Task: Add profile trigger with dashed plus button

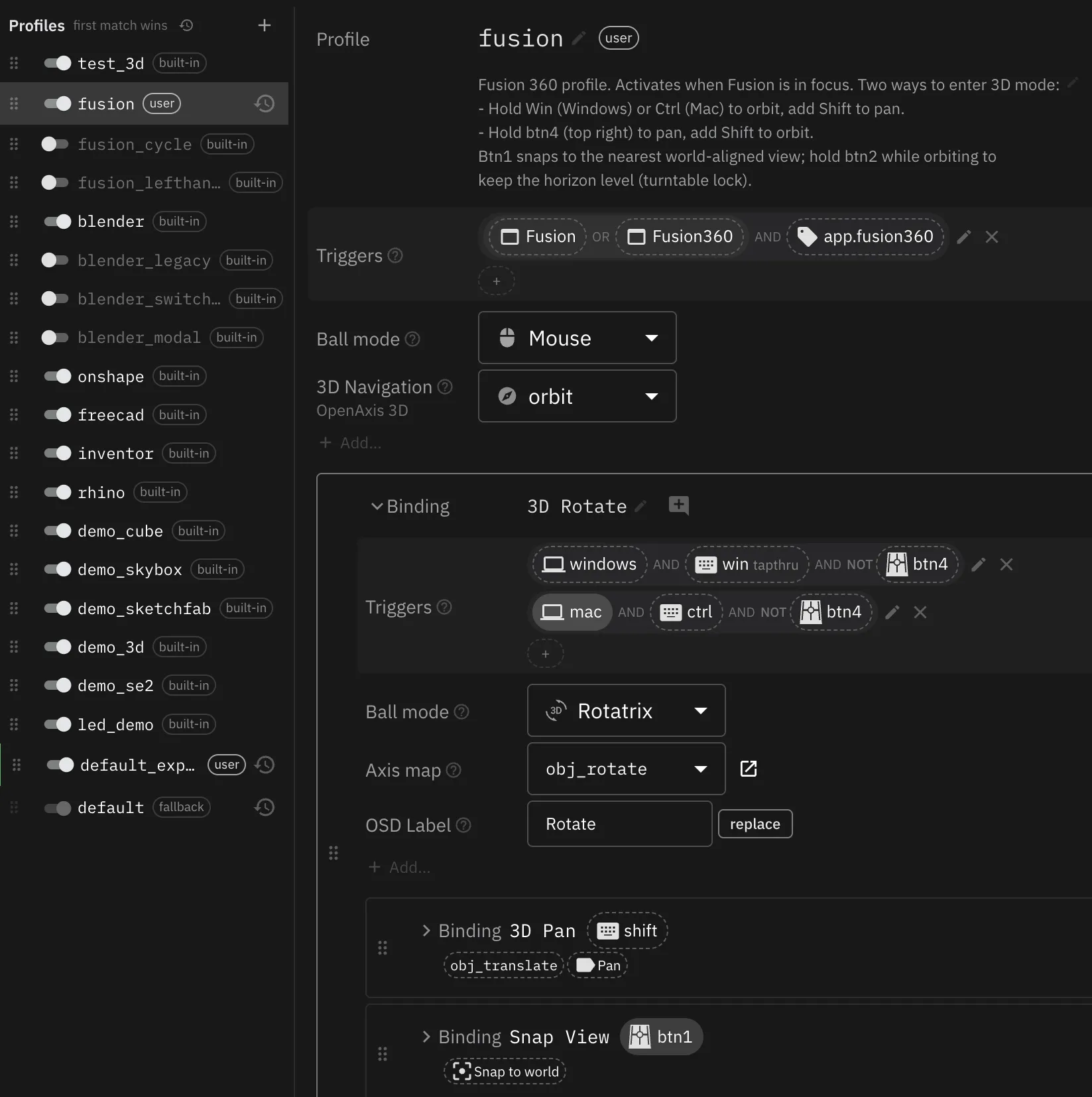Action: pyautogui.click(x=497, y=281)
